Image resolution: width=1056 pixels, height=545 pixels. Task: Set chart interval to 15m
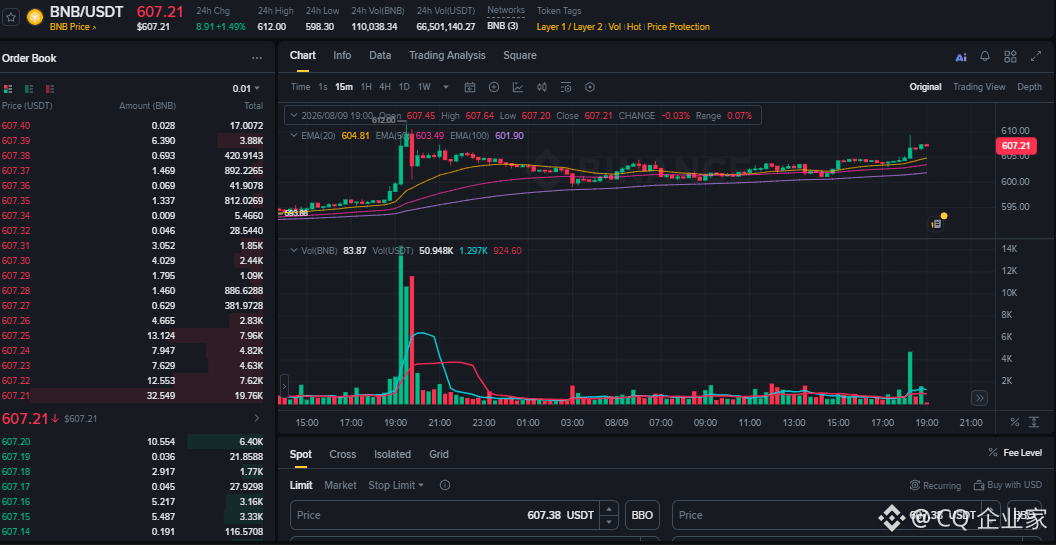click(344, 87)
